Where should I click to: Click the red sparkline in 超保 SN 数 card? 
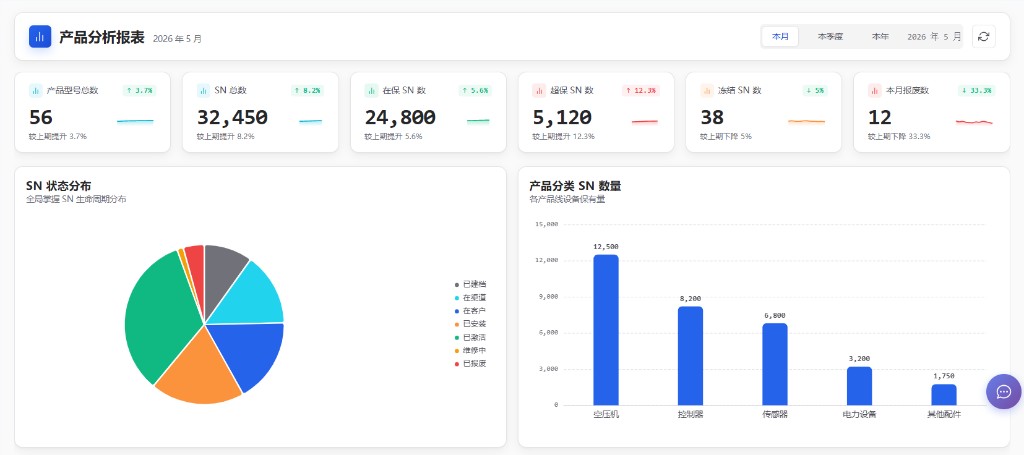click(x=645, y=121)
